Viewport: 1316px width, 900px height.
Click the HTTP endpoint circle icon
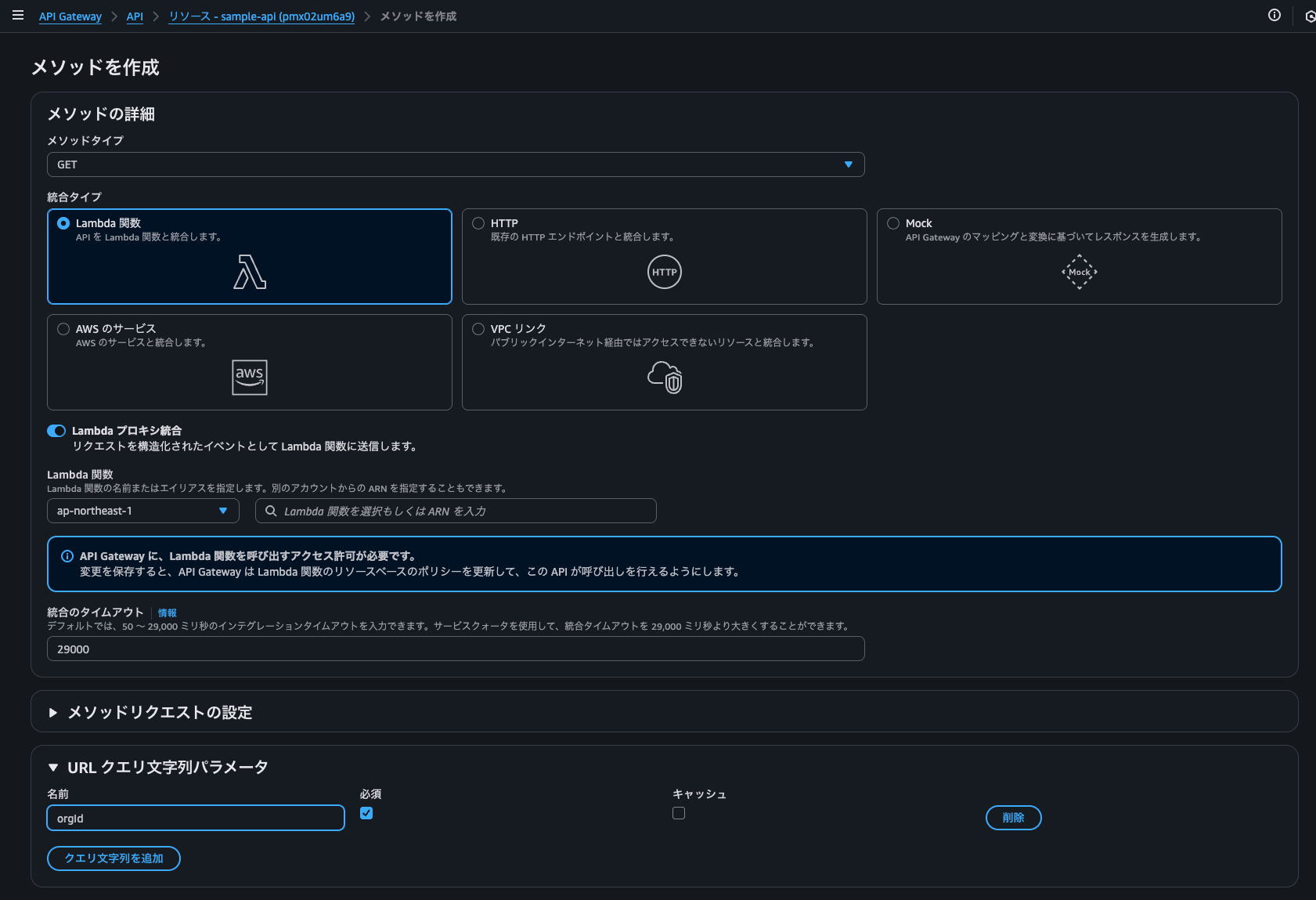tap(664, 272)
